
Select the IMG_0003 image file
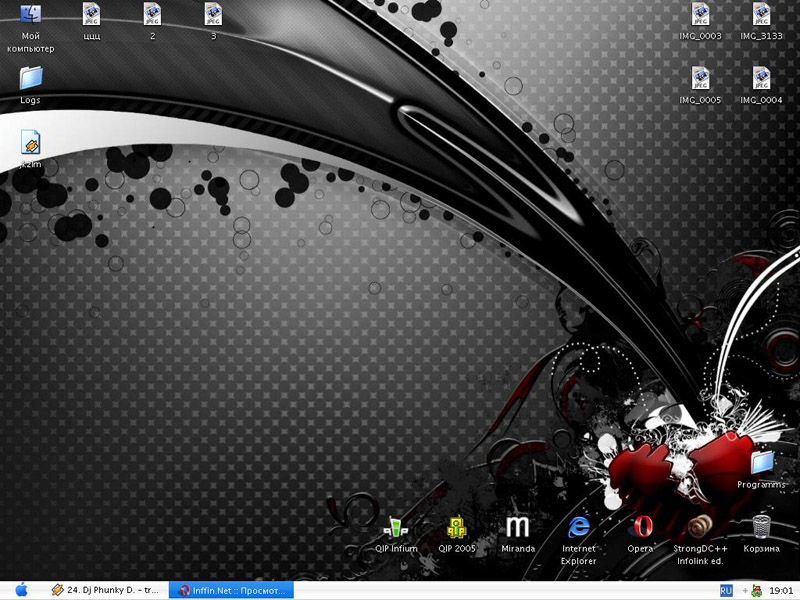[700, 15]
